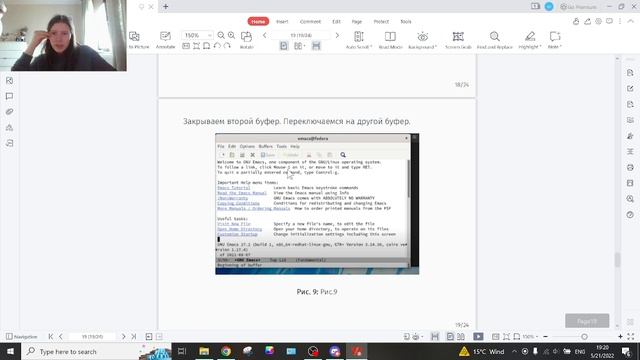Go to previous page in toolbar

264,36
